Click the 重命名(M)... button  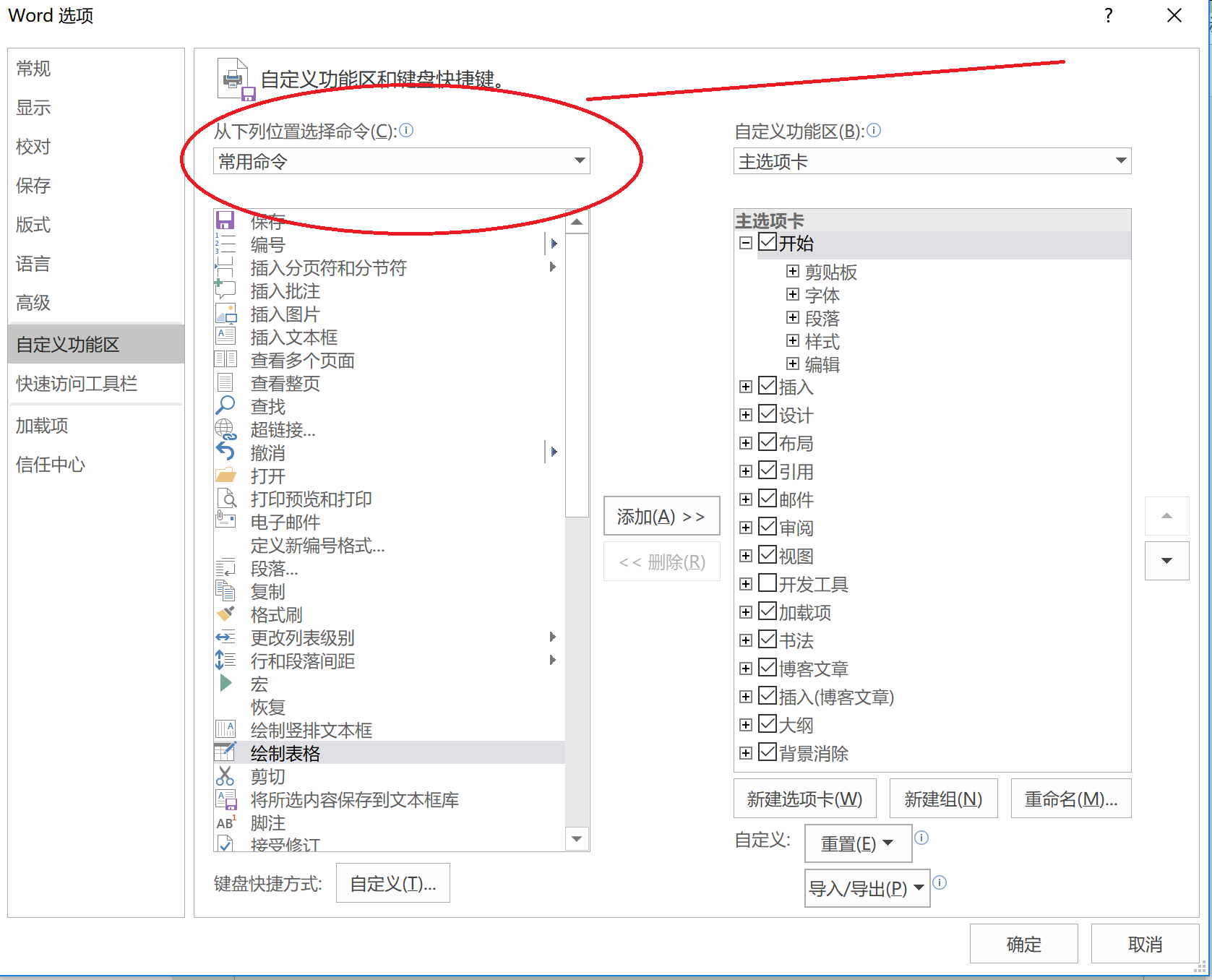1071,799
